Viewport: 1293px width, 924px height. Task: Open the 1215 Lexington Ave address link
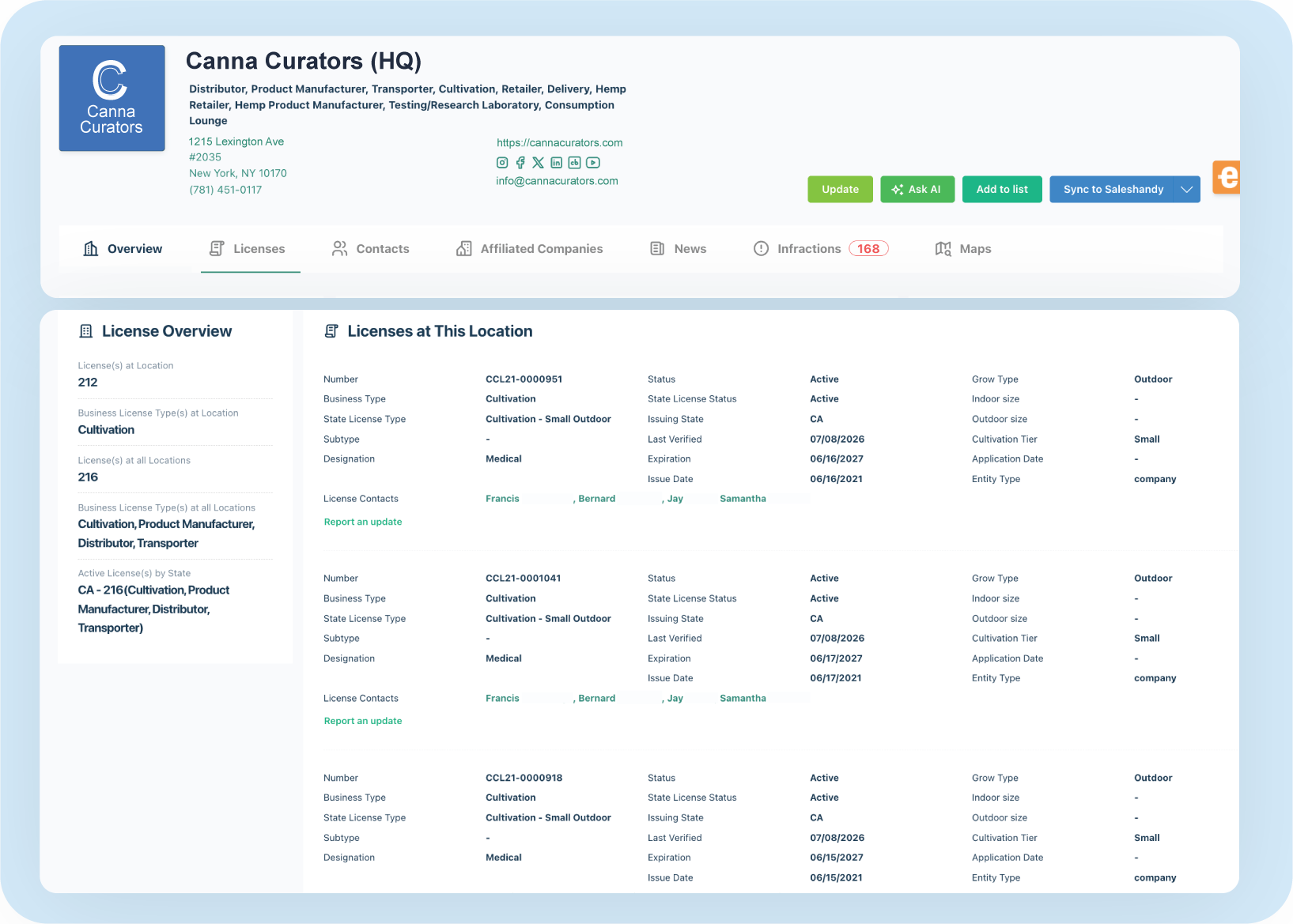point(236,141)
